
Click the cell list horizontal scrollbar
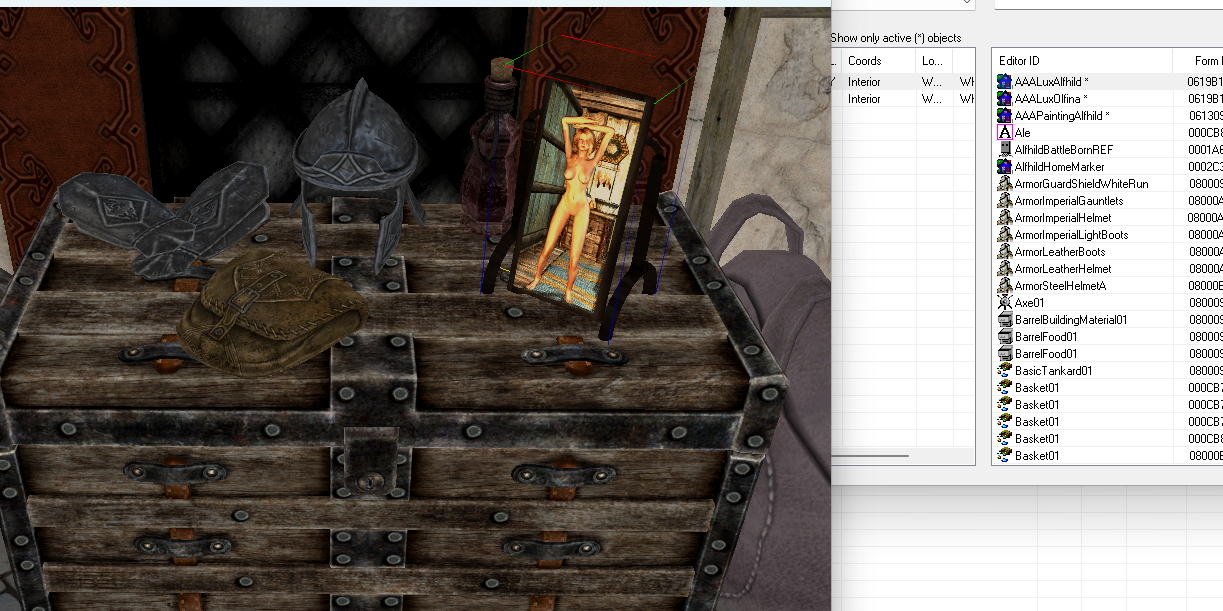[x=870, y=456]
